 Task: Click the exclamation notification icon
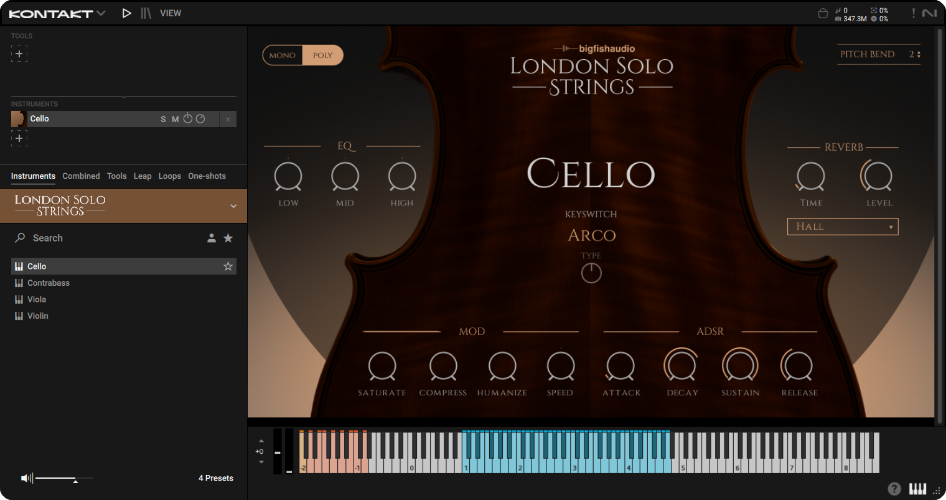click(x=913, y=13)
